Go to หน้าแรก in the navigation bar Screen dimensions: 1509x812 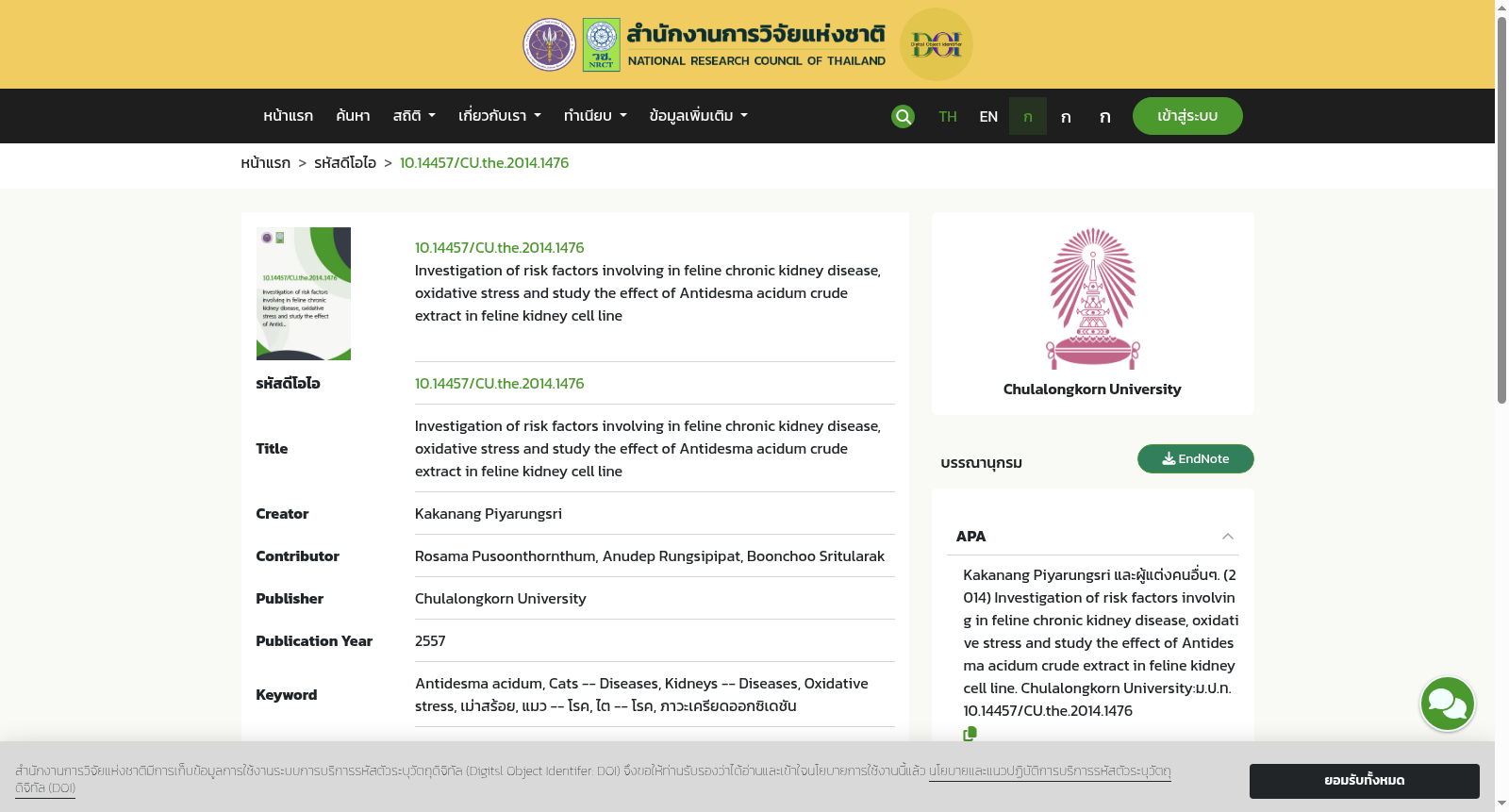(288, 116)
